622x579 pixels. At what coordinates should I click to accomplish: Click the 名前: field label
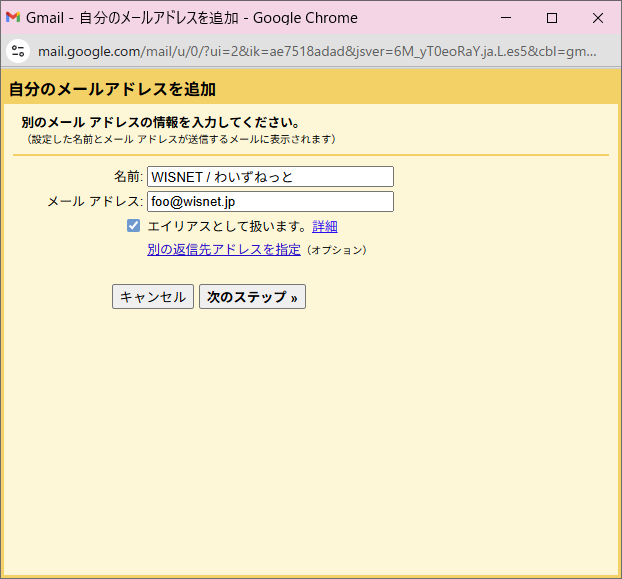point(128,177)
